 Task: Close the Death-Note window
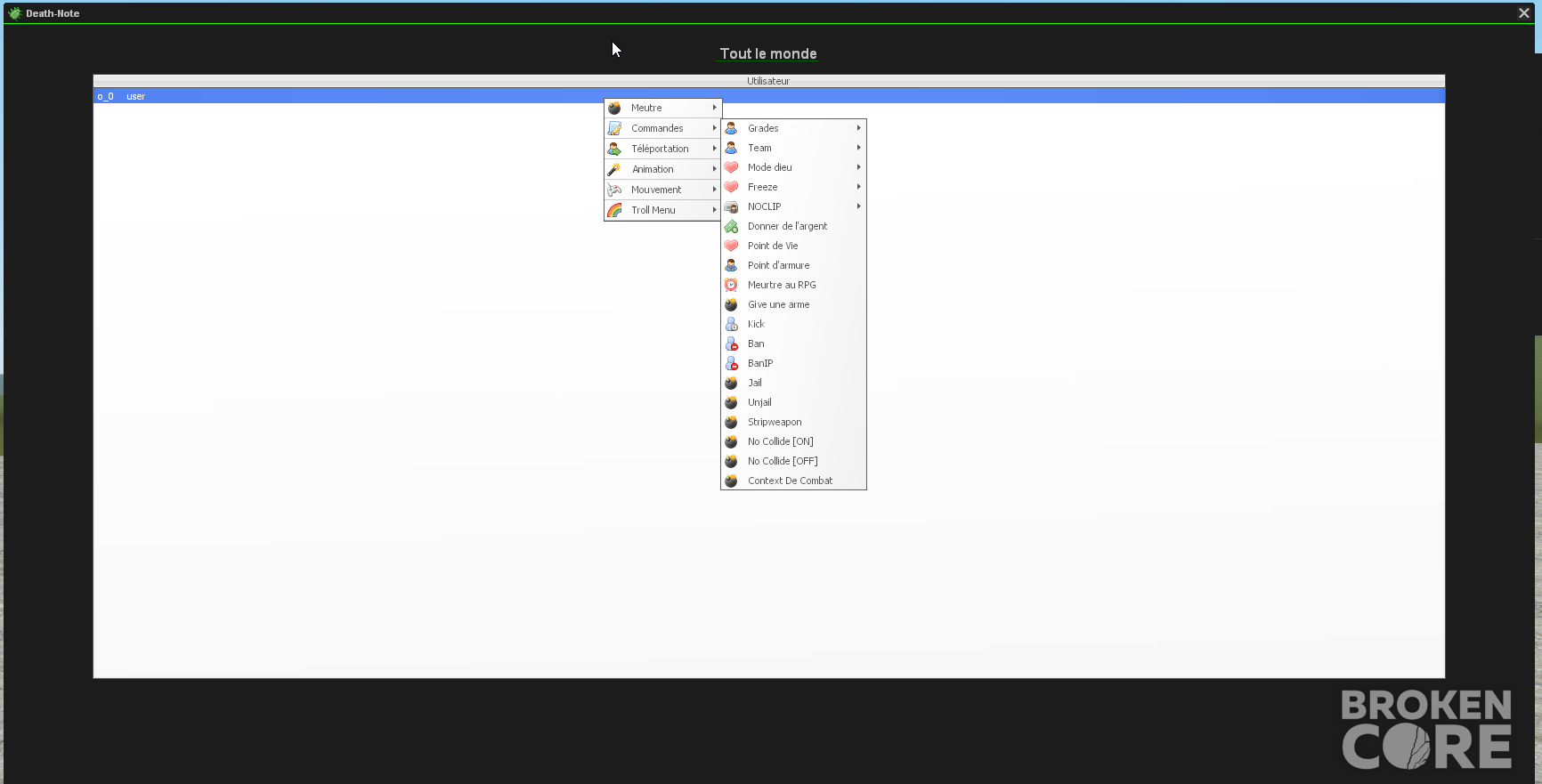pyautogui.click(x=1523, y=13)
